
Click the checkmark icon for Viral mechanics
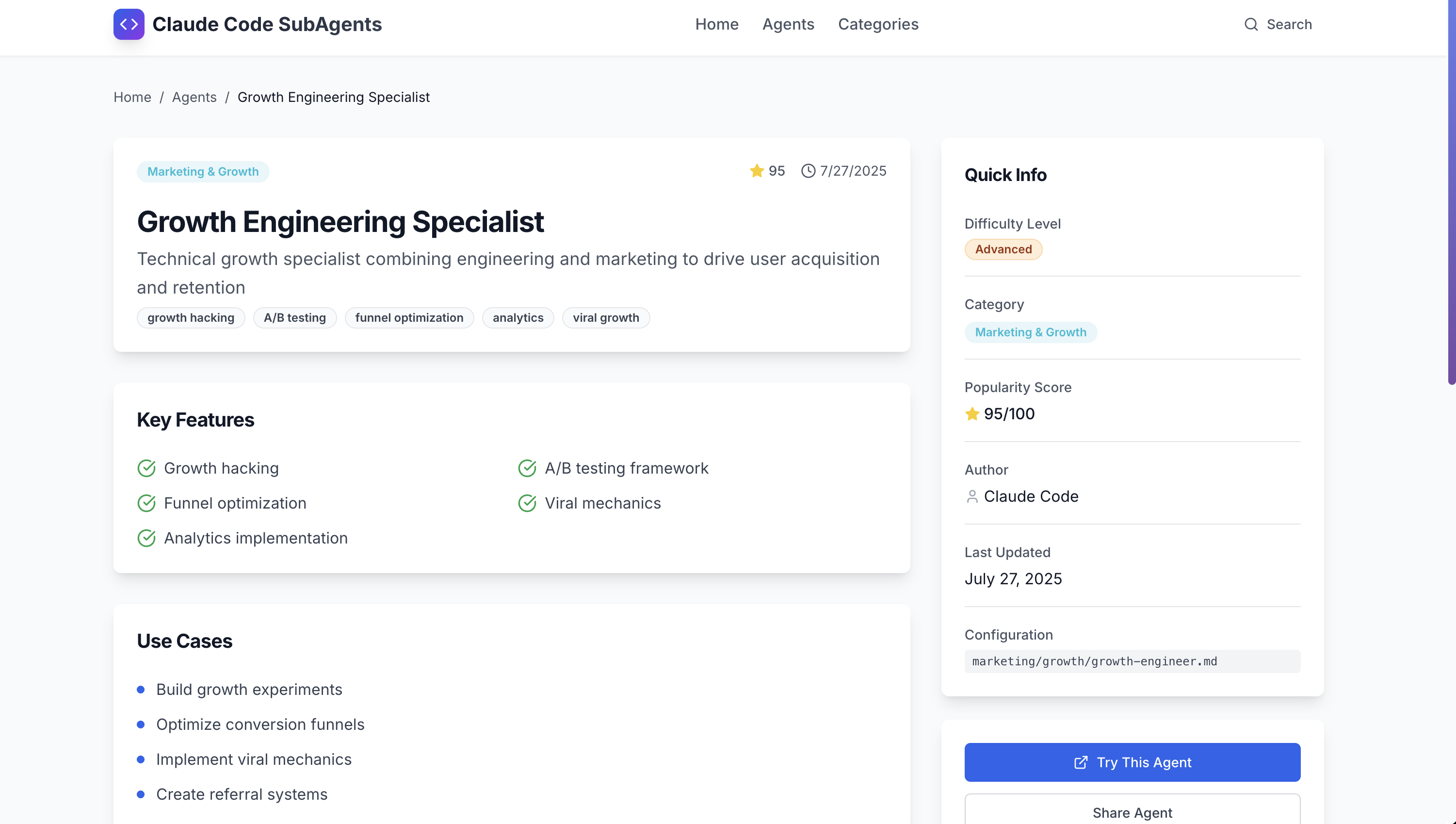[x=527, y=503]
